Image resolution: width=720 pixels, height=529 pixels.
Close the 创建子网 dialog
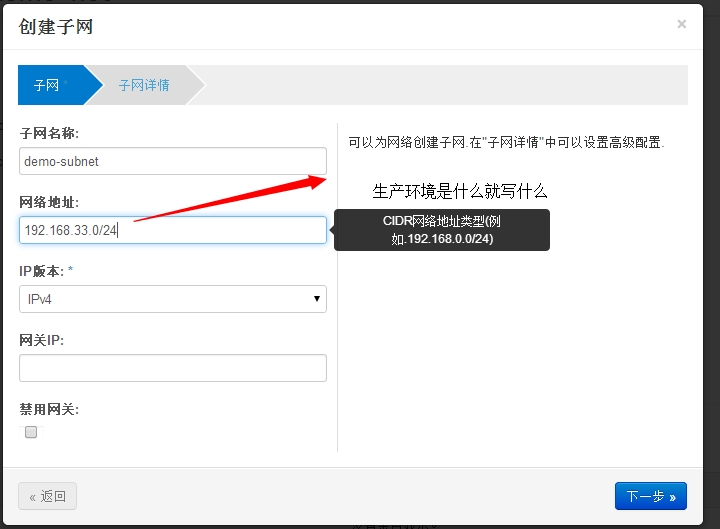point(681,24)
